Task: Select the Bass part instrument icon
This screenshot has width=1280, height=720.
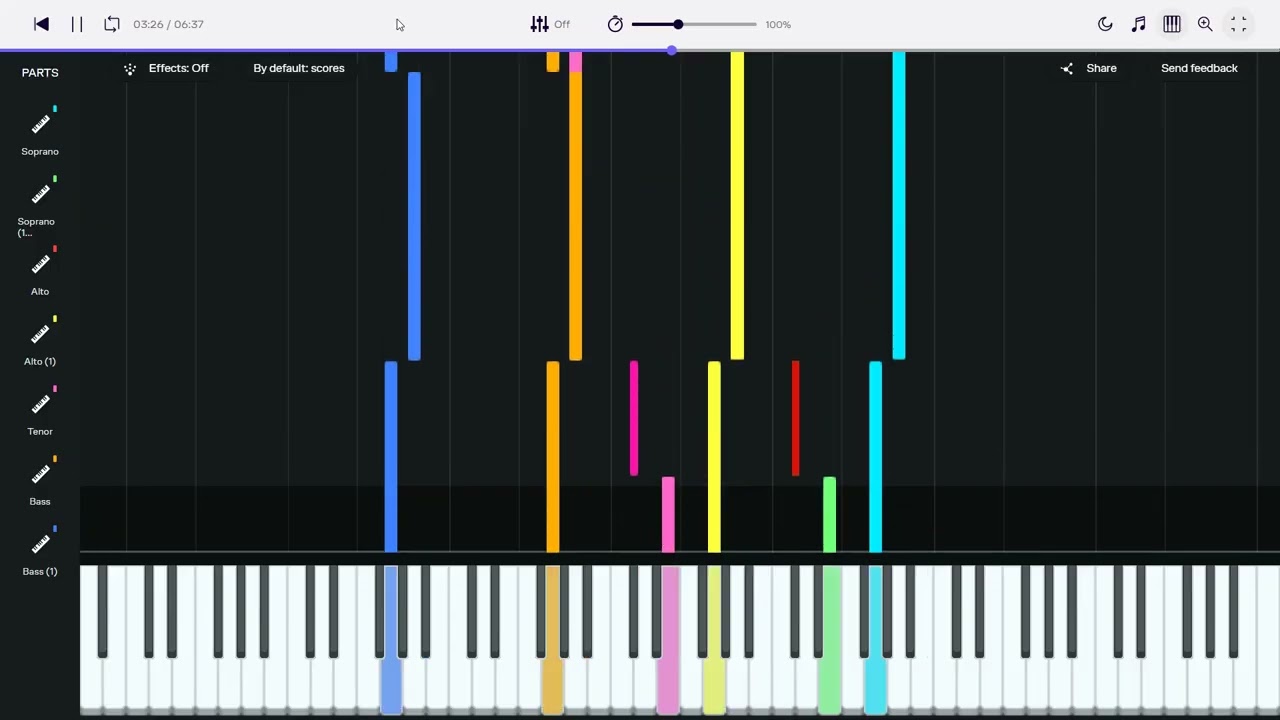Action: click(40, 474)
